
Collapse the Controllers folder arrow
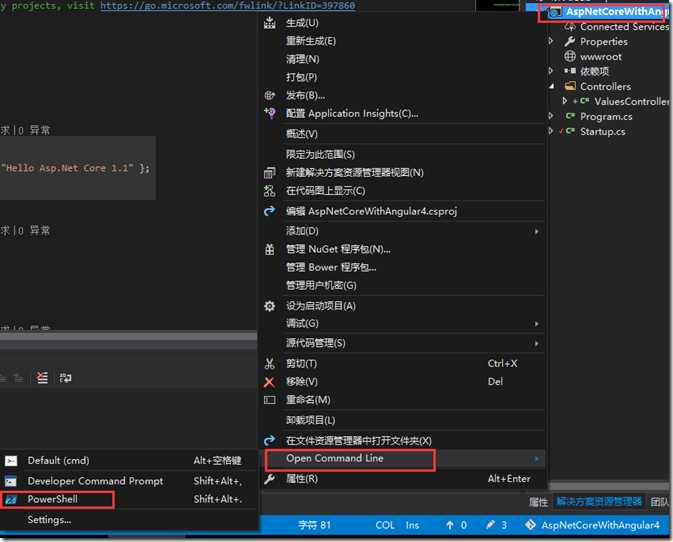pos(552,86)
